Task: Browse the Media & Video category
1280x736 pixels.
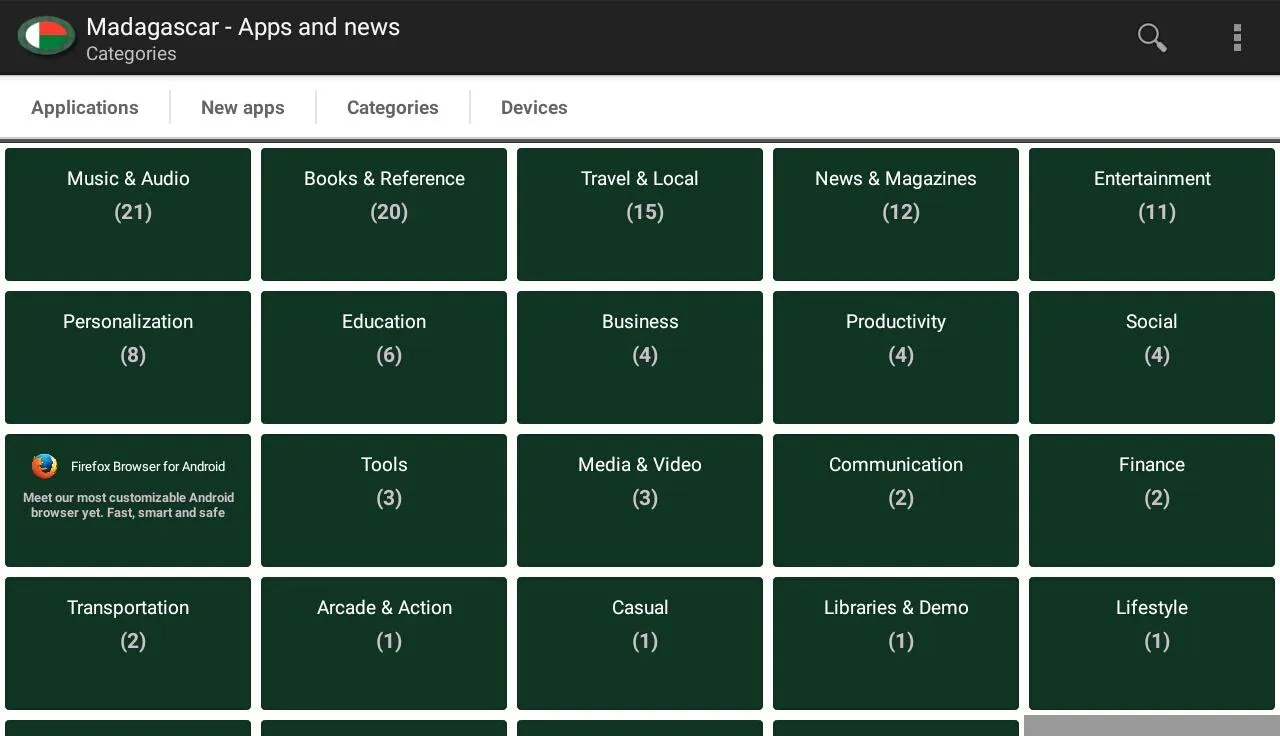Action: click(x=640, y=500)
